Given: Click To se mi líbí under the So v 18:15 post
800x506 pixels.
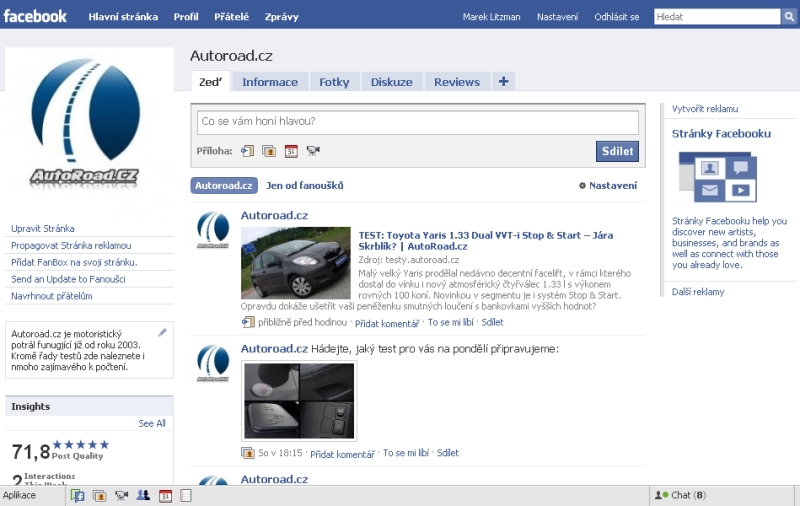Looking at the screenshot, I should (x=406, y=453).
